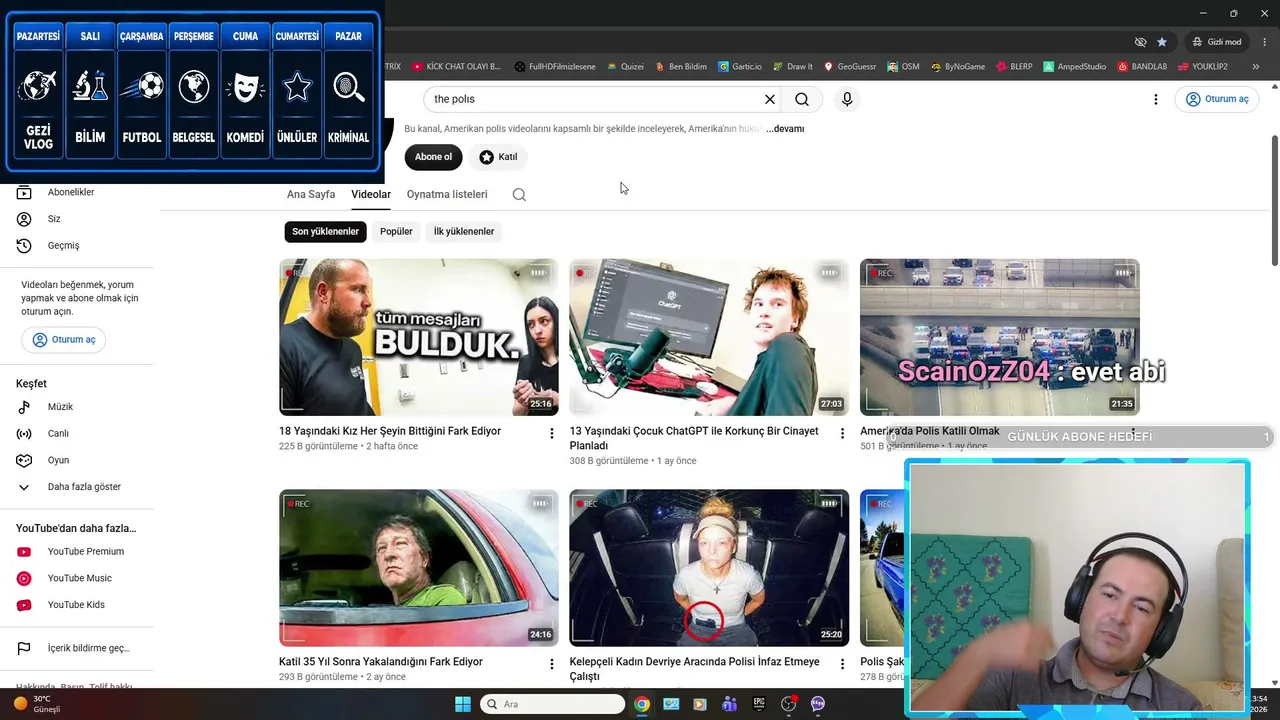Switch to the Ana Sayfa channel tab

coord(311,194)
